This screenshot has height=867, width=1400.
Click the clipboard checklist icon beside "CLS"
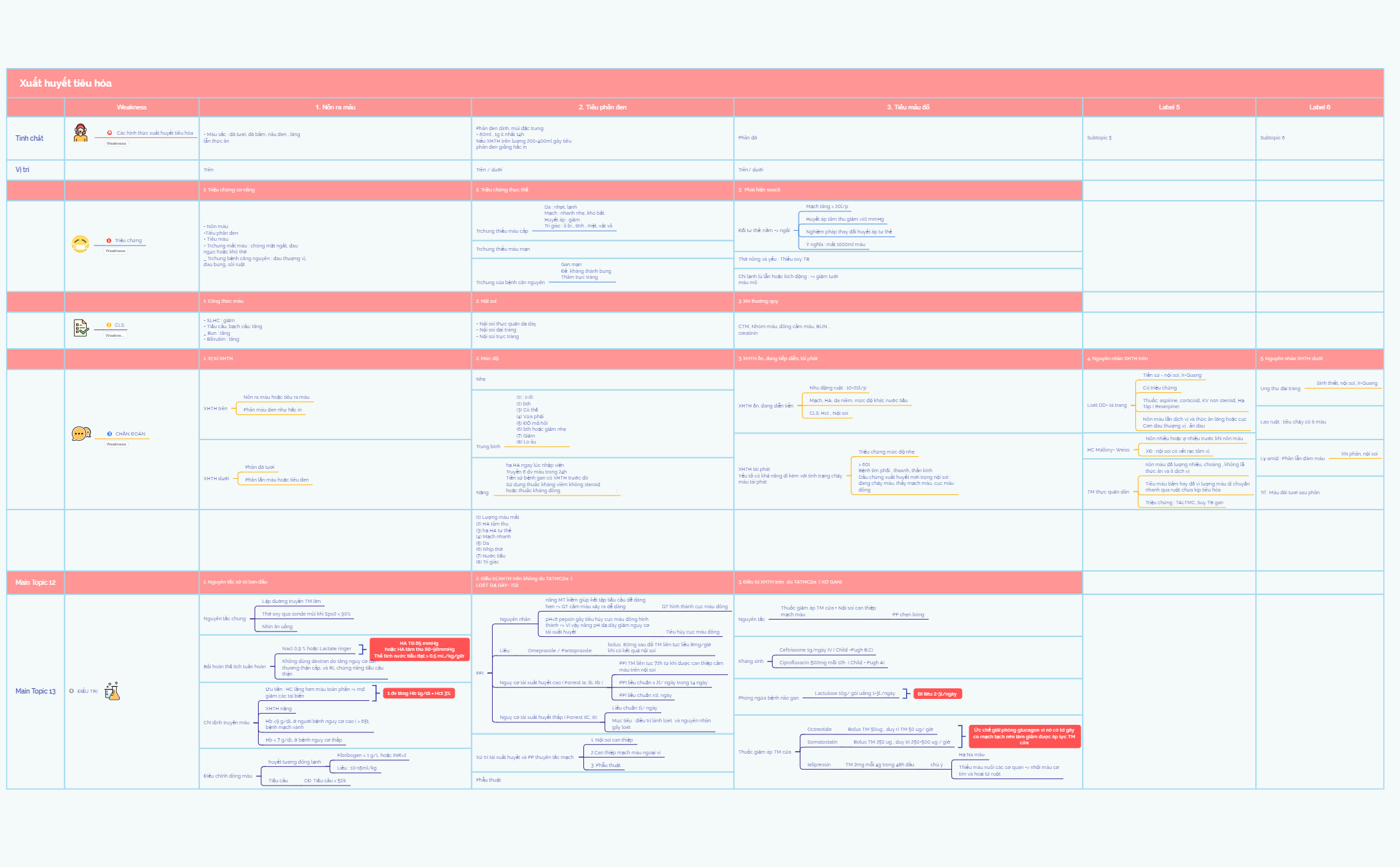pos(81,327)
